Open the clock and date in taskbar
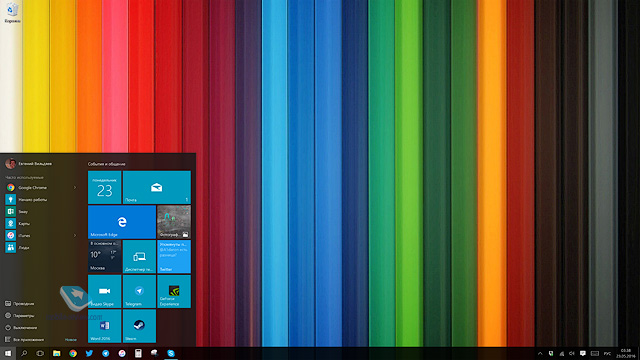 click(625, 353)
